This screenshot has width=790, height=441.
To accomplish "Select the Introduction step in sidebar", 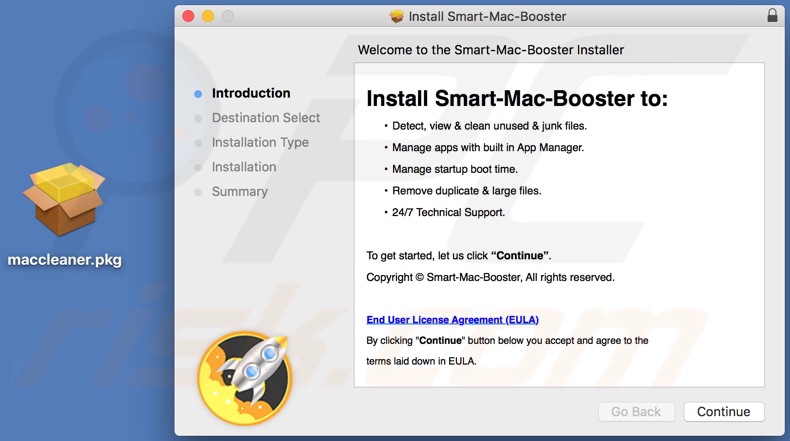I will [251, 93].
